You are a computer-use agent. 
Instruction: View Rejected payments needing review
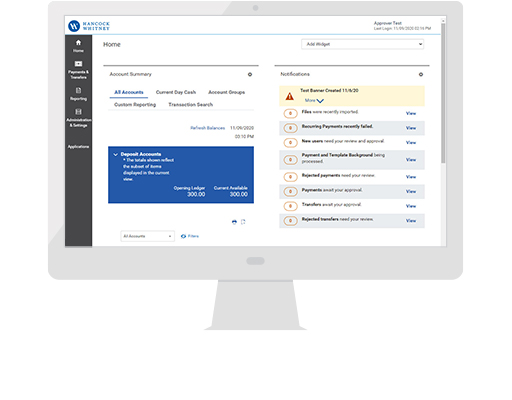coord(411,177)
